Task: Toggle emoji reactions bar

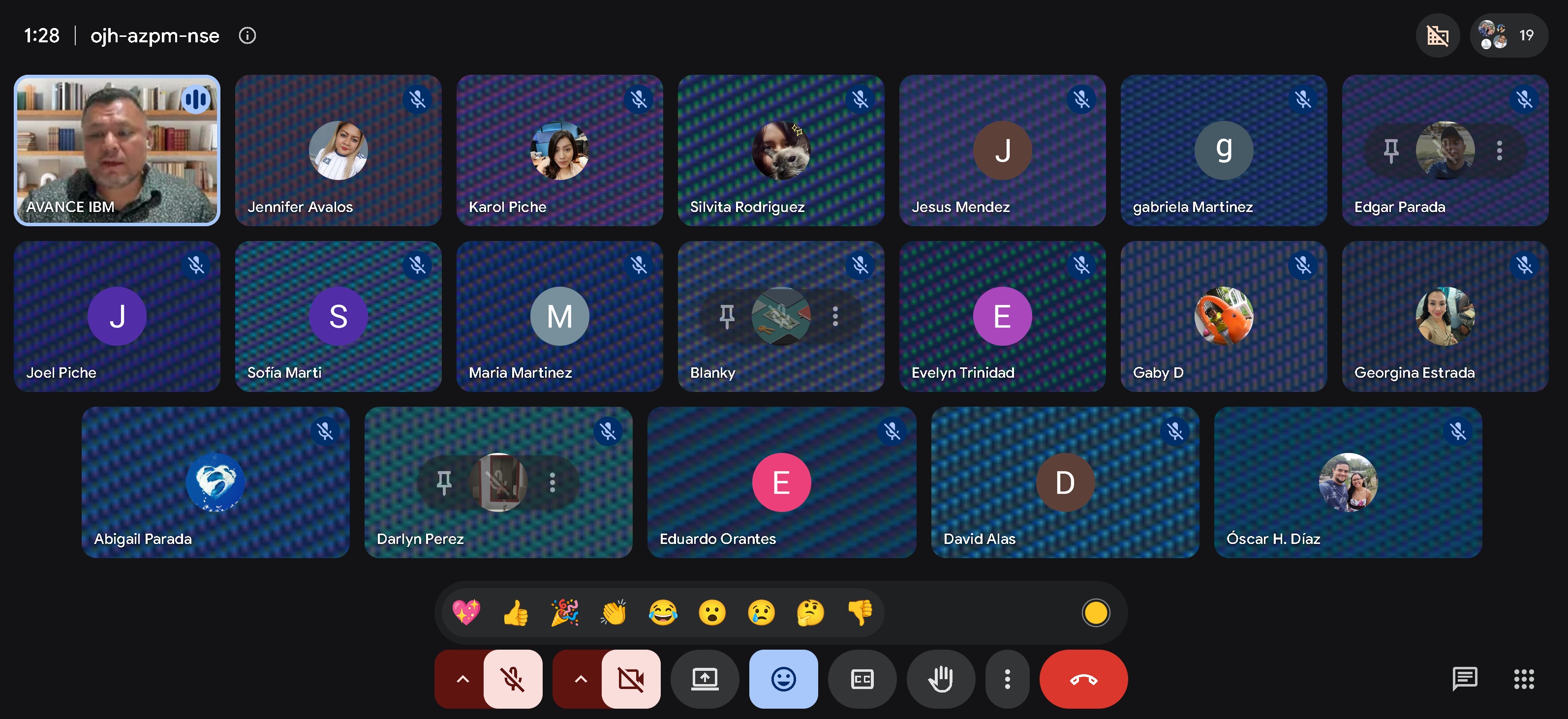Action: (x=783, y=679)
